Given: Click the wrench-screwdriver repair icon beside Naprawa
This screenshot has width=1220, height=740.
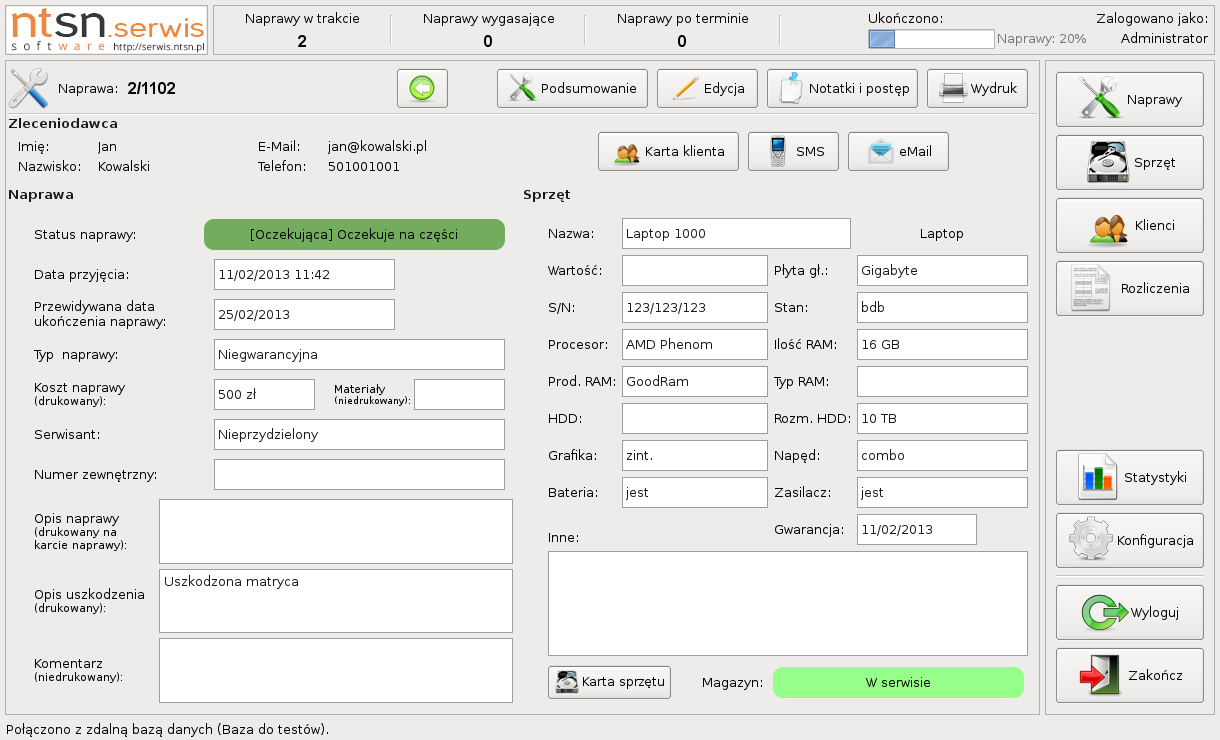Looking at the screenshot, I should pos(28,88).
